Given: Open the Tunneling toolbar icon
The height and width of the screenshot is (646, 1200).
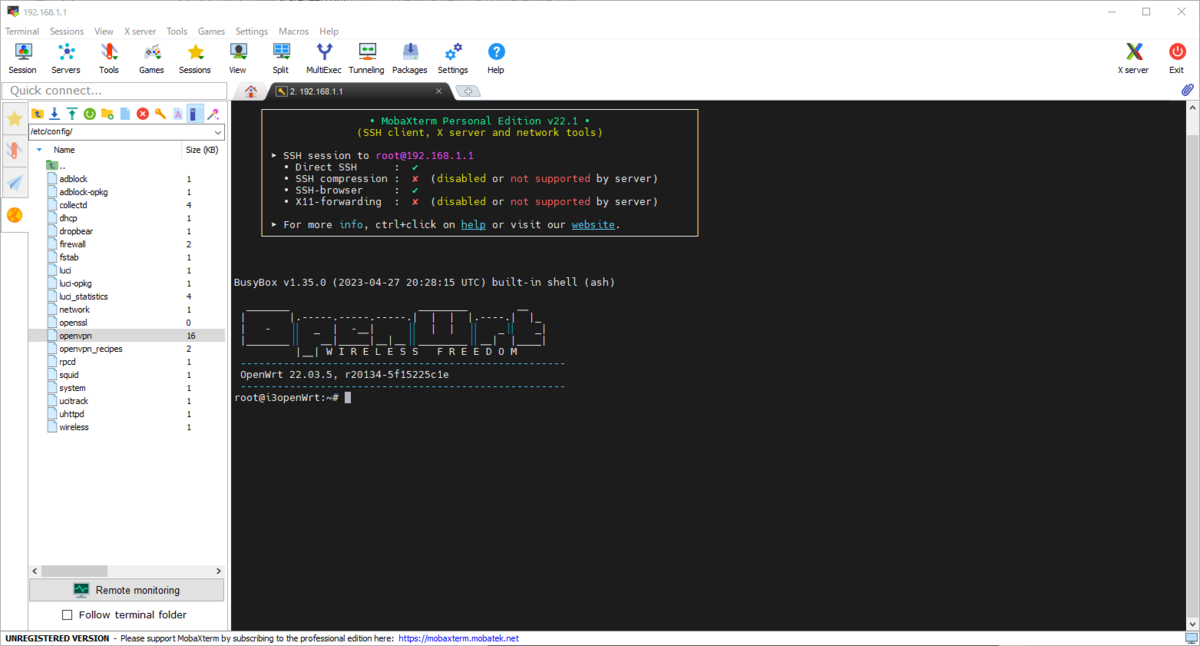Looking at the screenshot, I should (367, 58).
